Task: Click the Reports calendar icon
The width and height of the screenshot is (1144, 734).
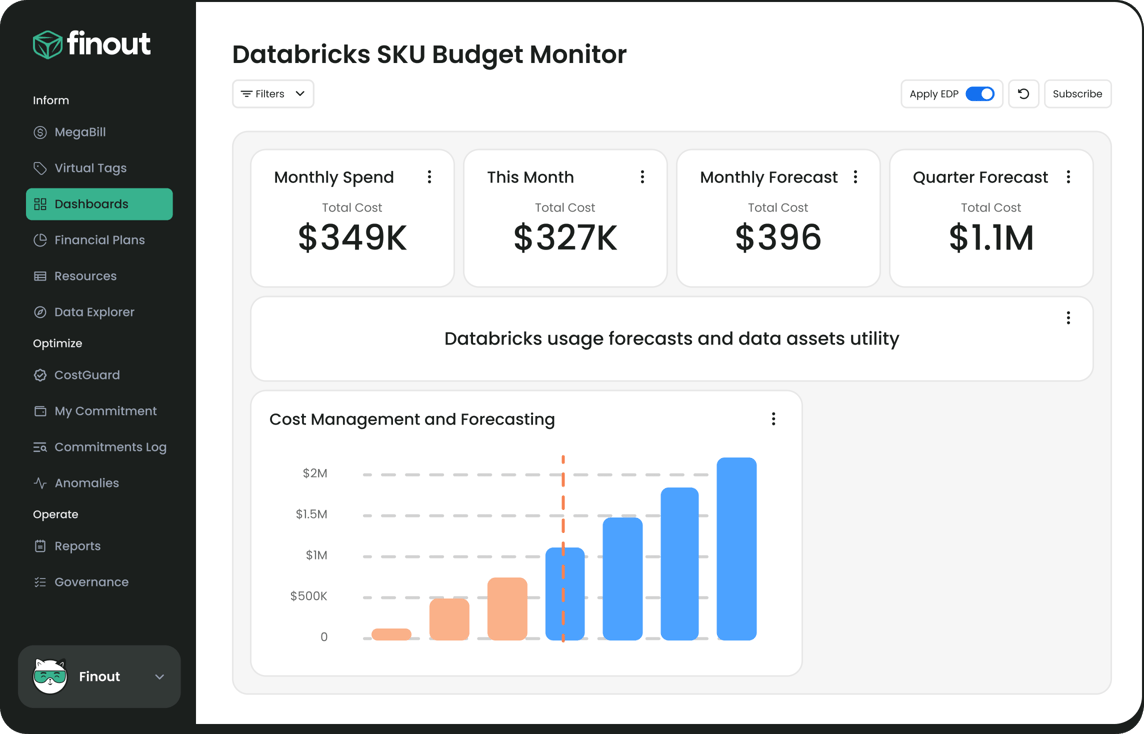Action: coord(40,546)
